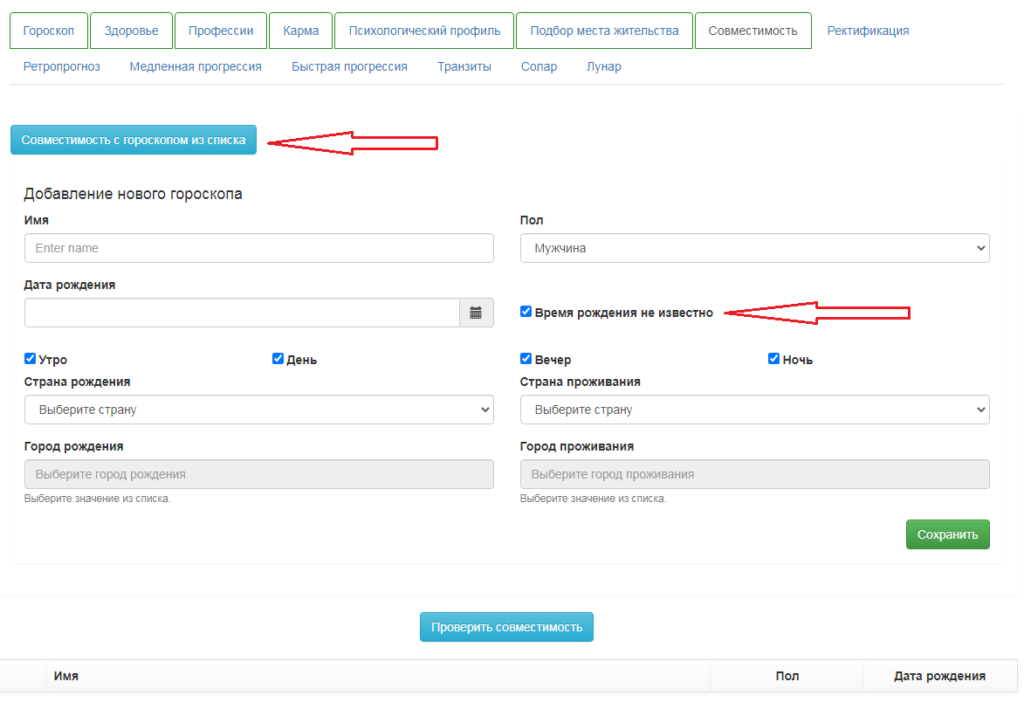Switch to the "Гороскоп" tab
The width and height of the screenshot is (1024, 716).
pyautogui.click(x=49, y=31)
